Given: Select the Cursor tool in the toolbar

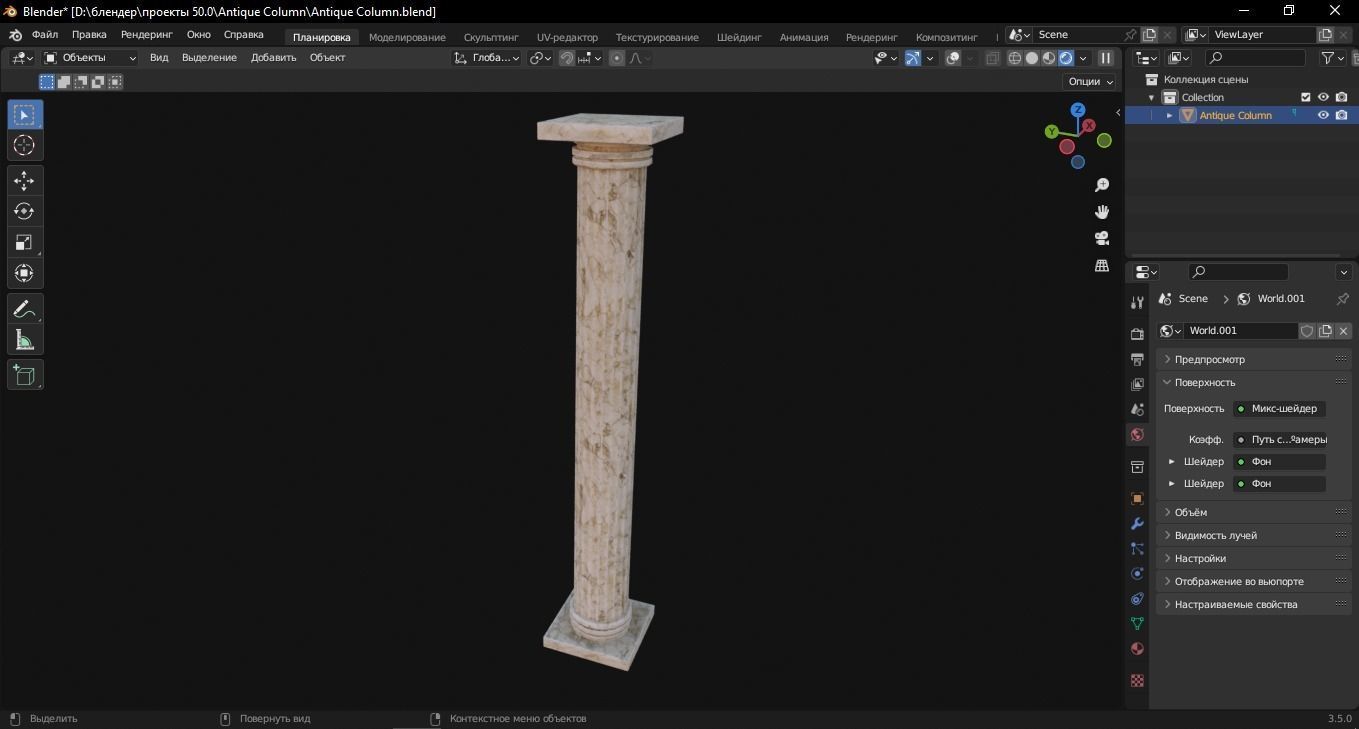Looking at the screenshot, I should (24, 146).
